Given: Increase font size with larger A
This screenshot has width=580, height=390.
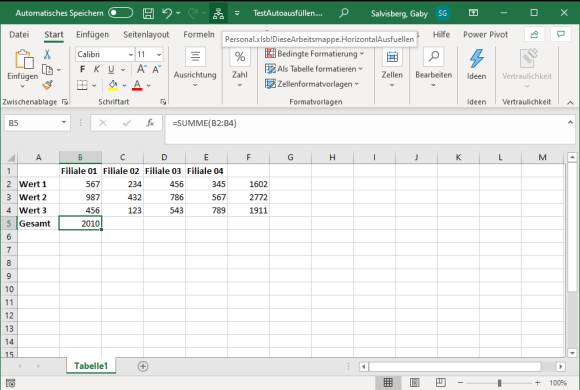Looking at the screenshot, I should (142, 69).
